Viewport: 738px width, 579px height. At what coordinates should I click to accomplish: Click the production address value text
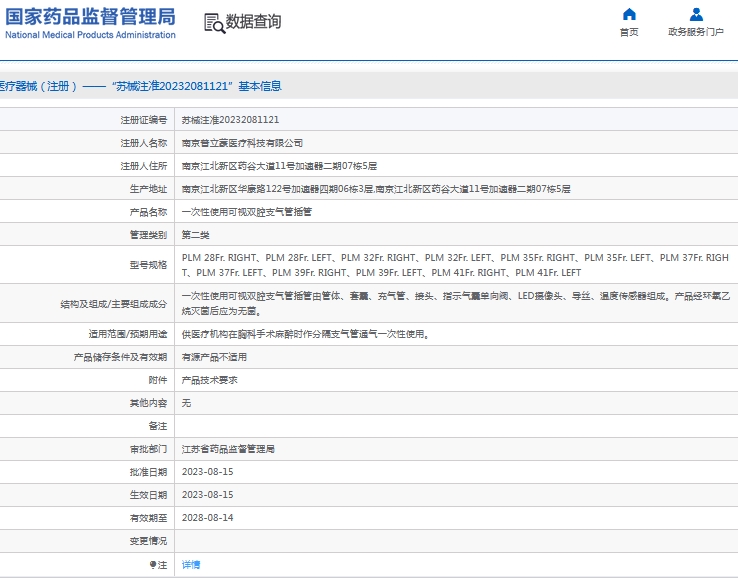click(376, 189)
